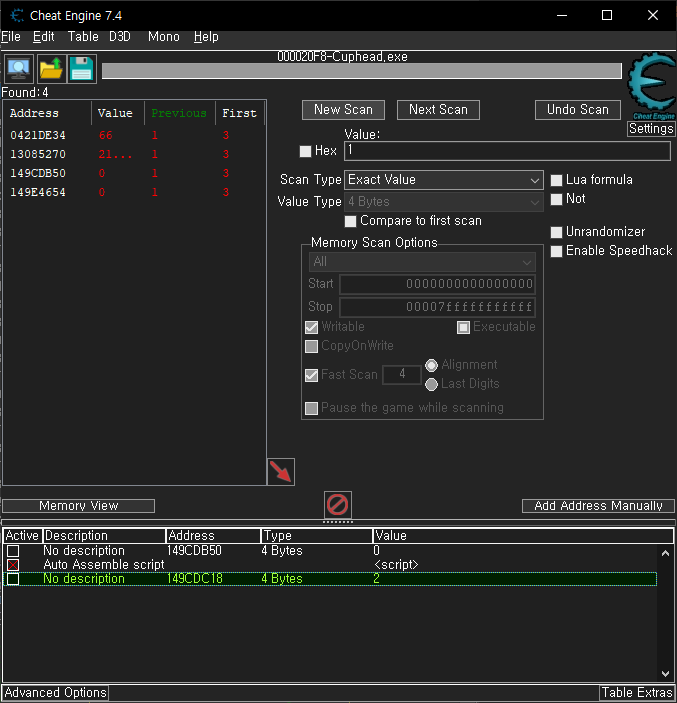Click the Undo Scan button
Viewport: 677px width, 703px height.
pyautogui.click(x=578, y=110)
